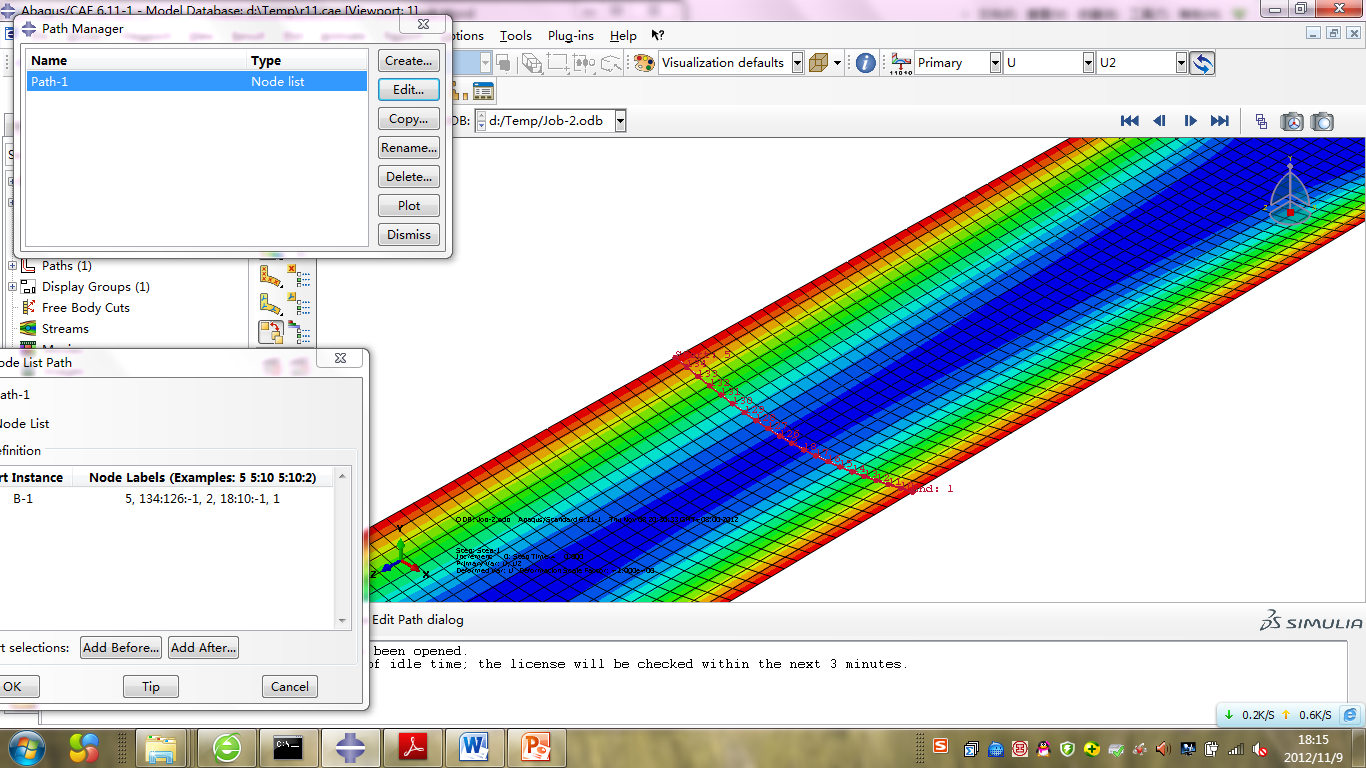Click the volume speaker tray icon
This screenshot has width=1366, height=768.
coord(1164,749)
